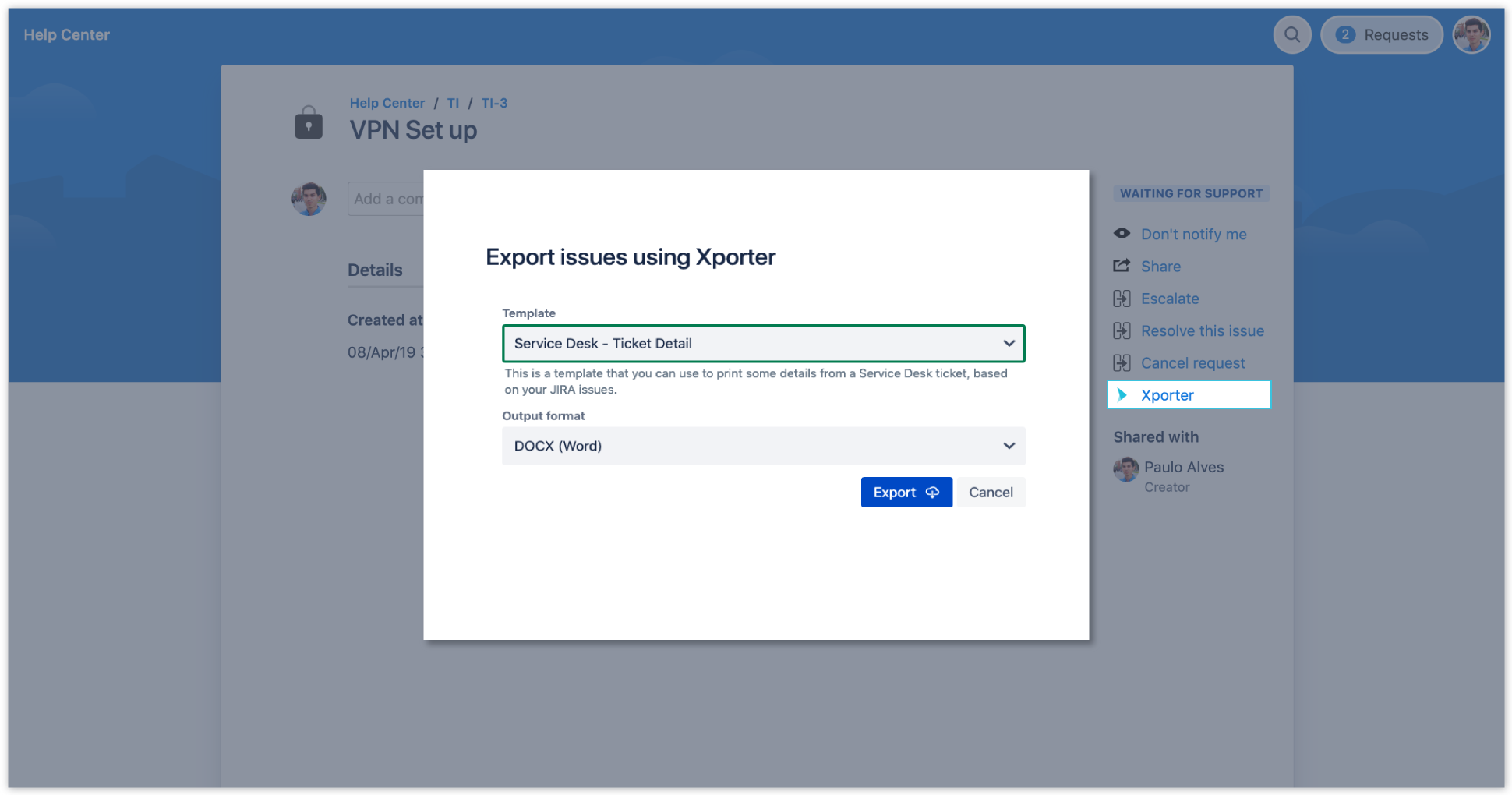Click the Xporter arrow icon in sidebar
1512x795 pixels.
[x=1122, y=395]
